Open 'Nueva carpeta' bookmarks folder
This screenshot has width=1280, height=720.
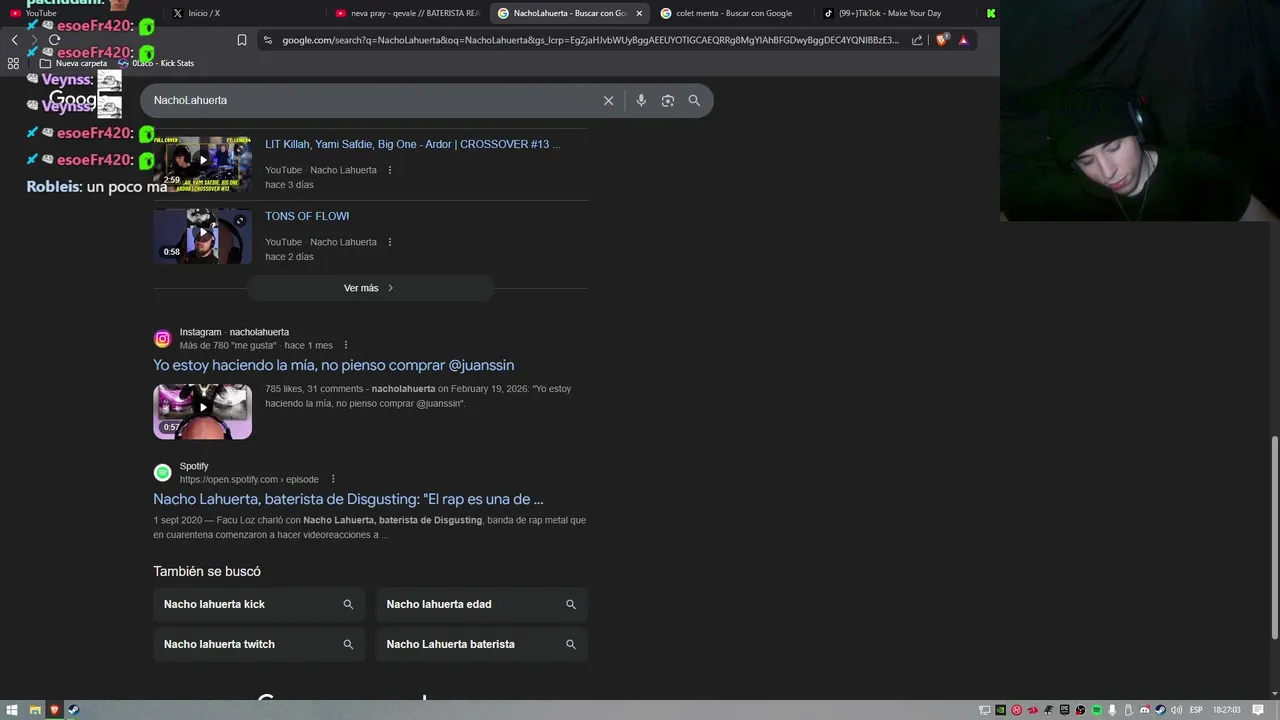(x=73, y=63)
